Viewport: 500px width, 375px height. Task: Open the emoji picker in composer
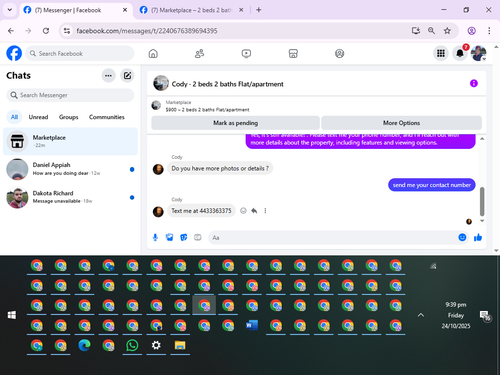(x=462, y=237)
